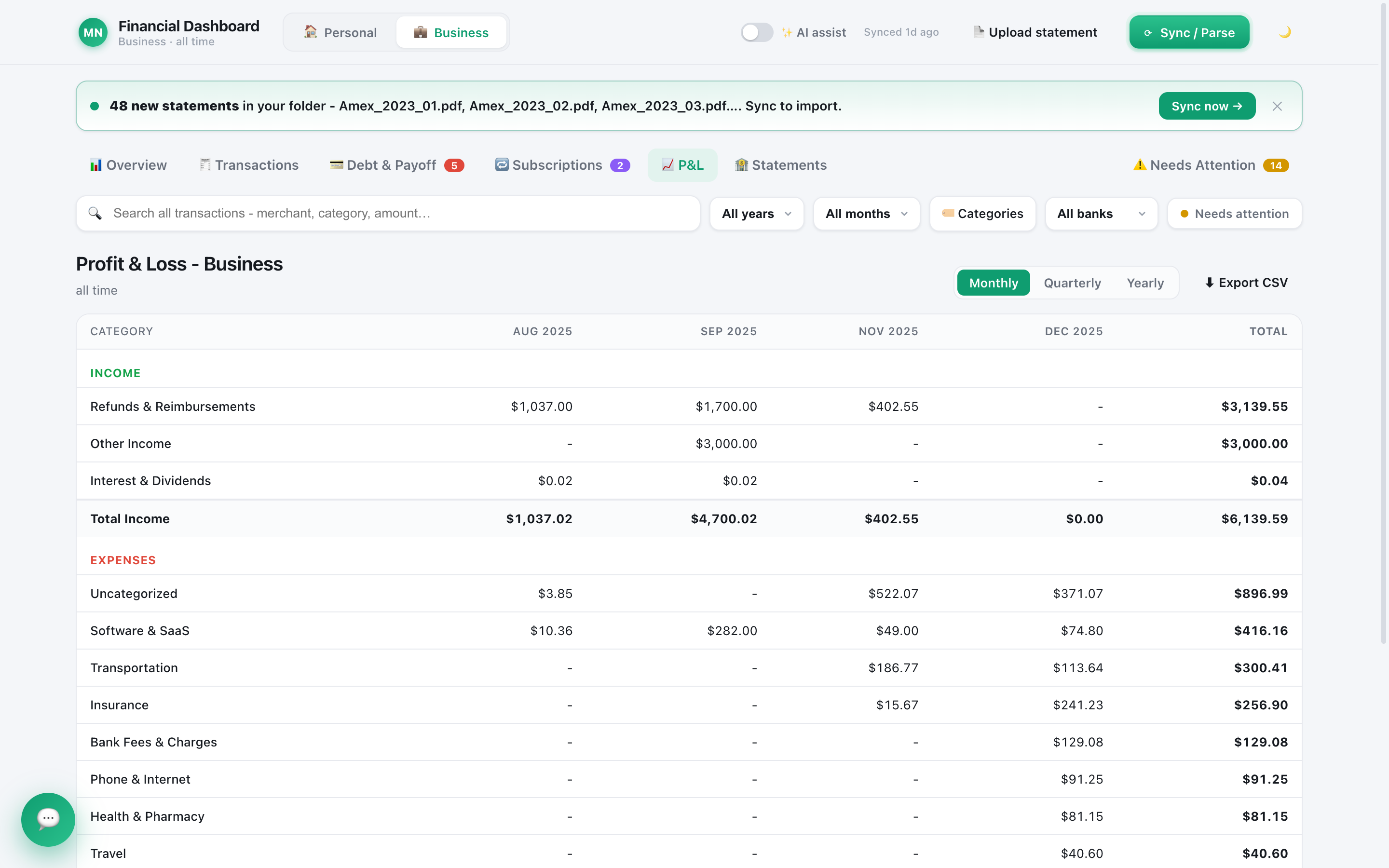1389x868 pixels.
Task: Click the Subscriptions refresh icon
Action: (x=502, y=165)
